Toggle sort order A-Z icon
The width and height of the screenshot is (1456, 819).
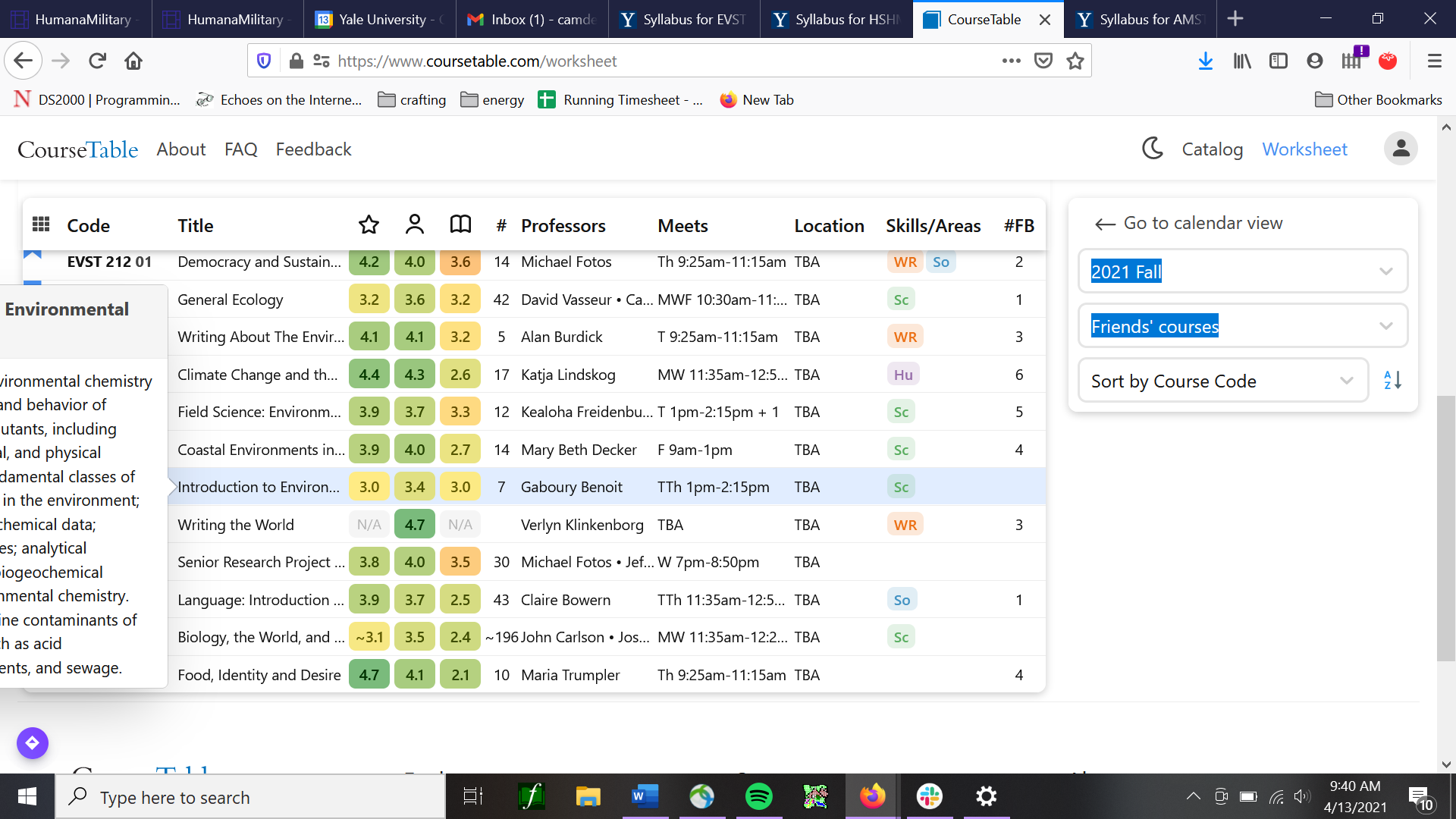1392,380
